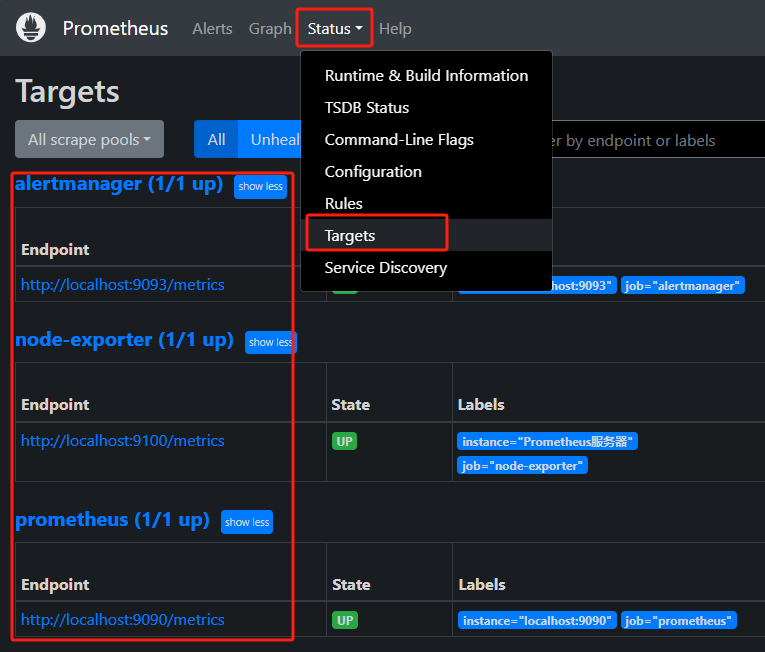Focus the filter by endpoint or labels field
The height and width of the screenshot is (652, 765).
[658, 140]
